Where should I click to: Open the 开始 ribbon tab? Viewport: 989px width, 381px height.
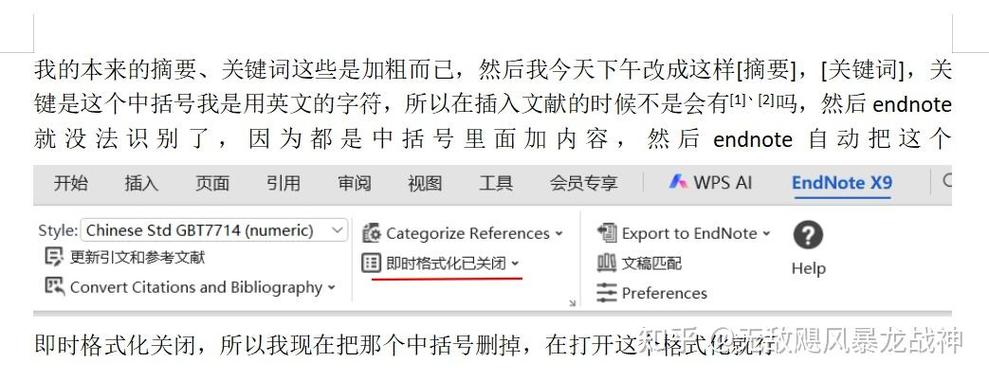click(x=71, y=184)
